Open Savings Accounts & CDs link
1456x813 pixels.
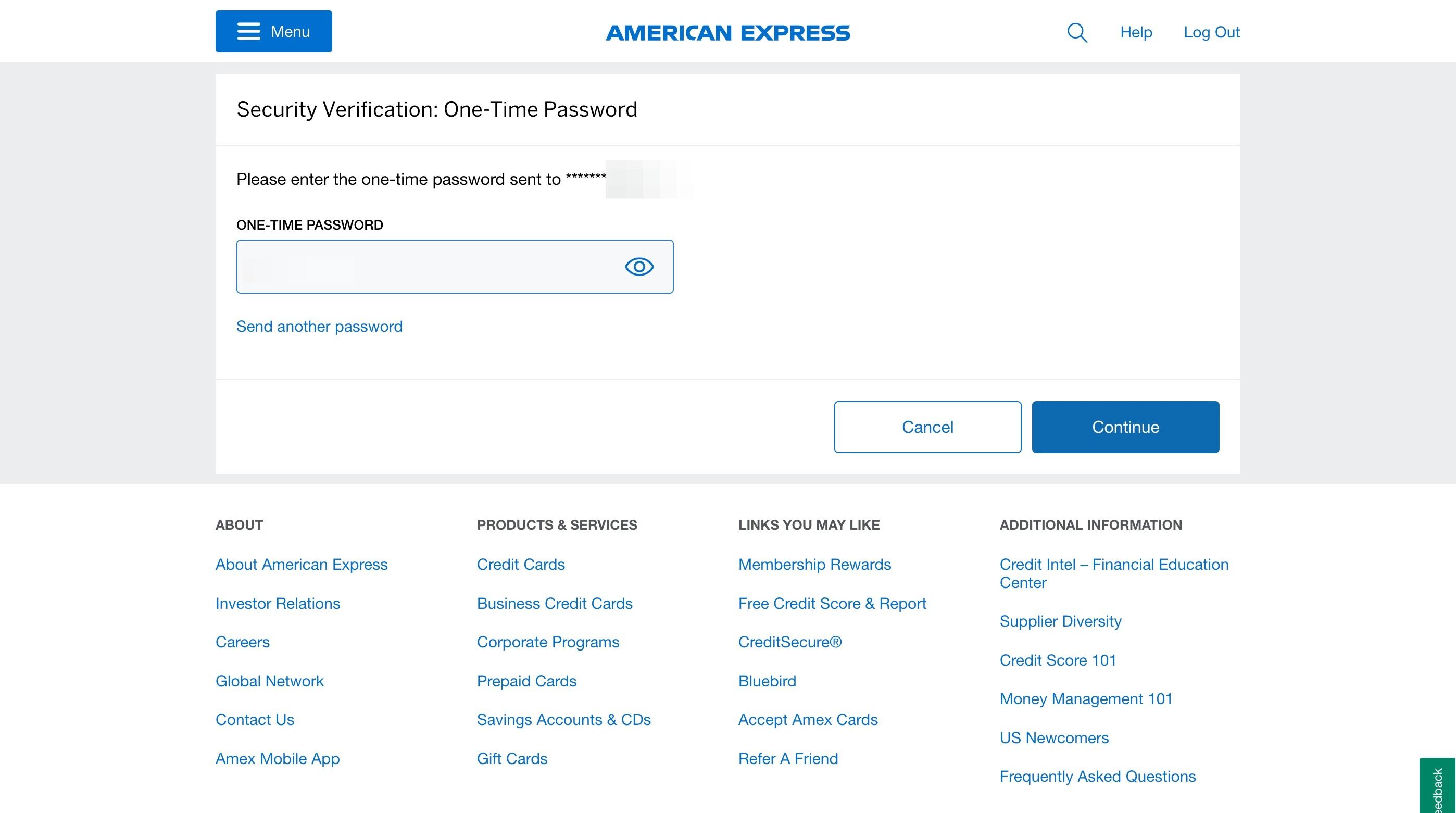(563, 719)
